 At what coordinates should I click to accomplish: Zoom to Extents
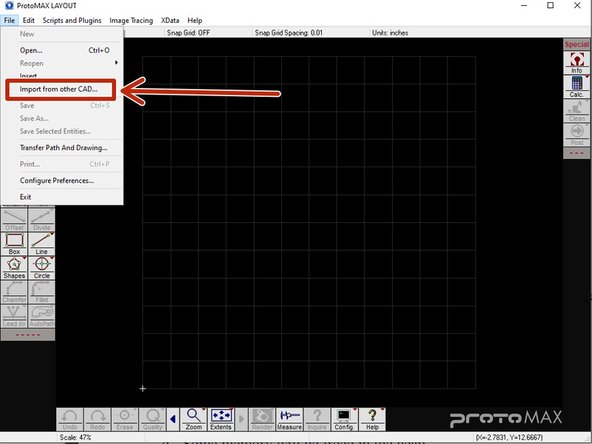tap(221, 419)
